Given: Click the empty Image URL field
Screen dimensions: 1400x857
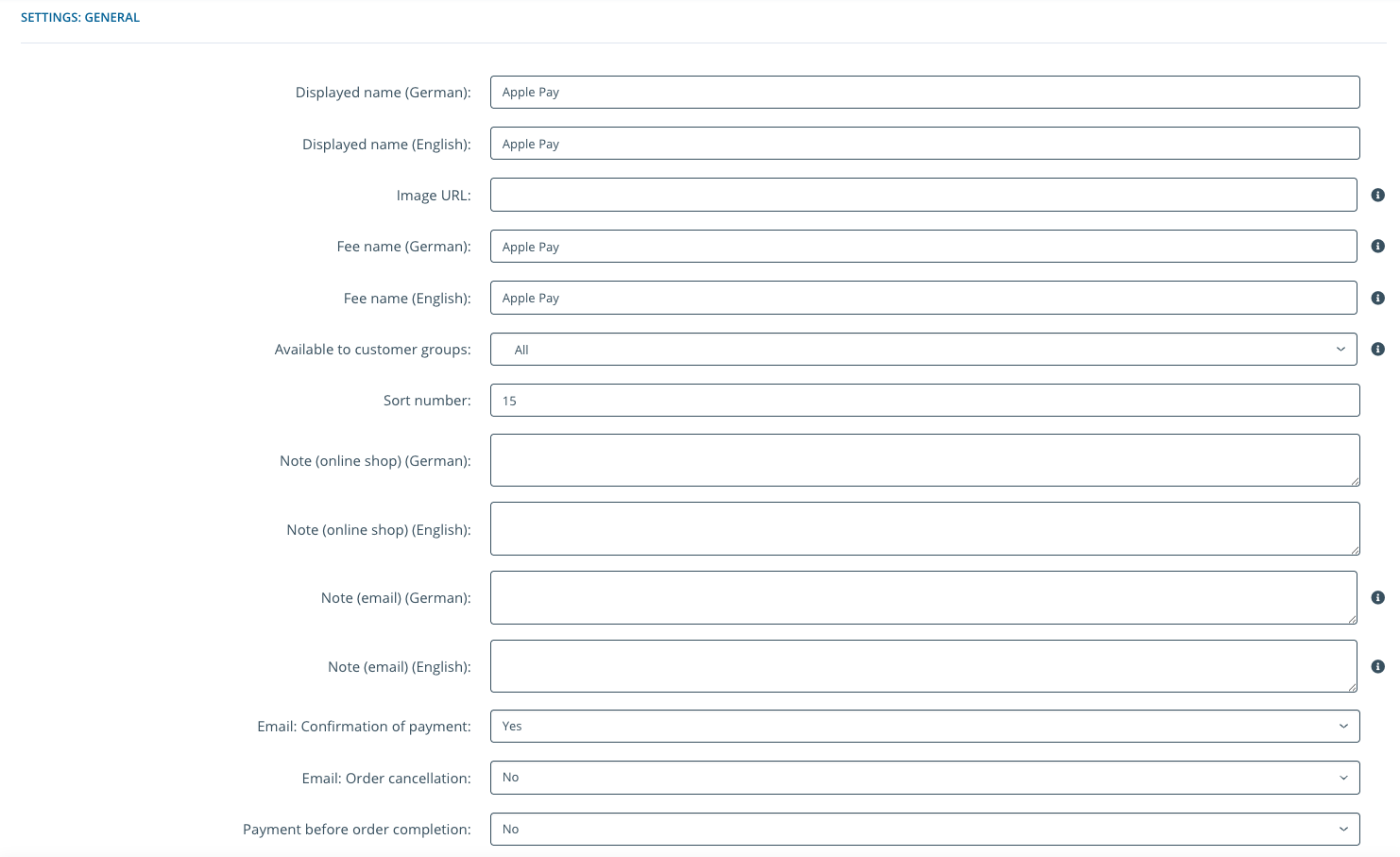Looking at the screenshot, I should [923, 196].
